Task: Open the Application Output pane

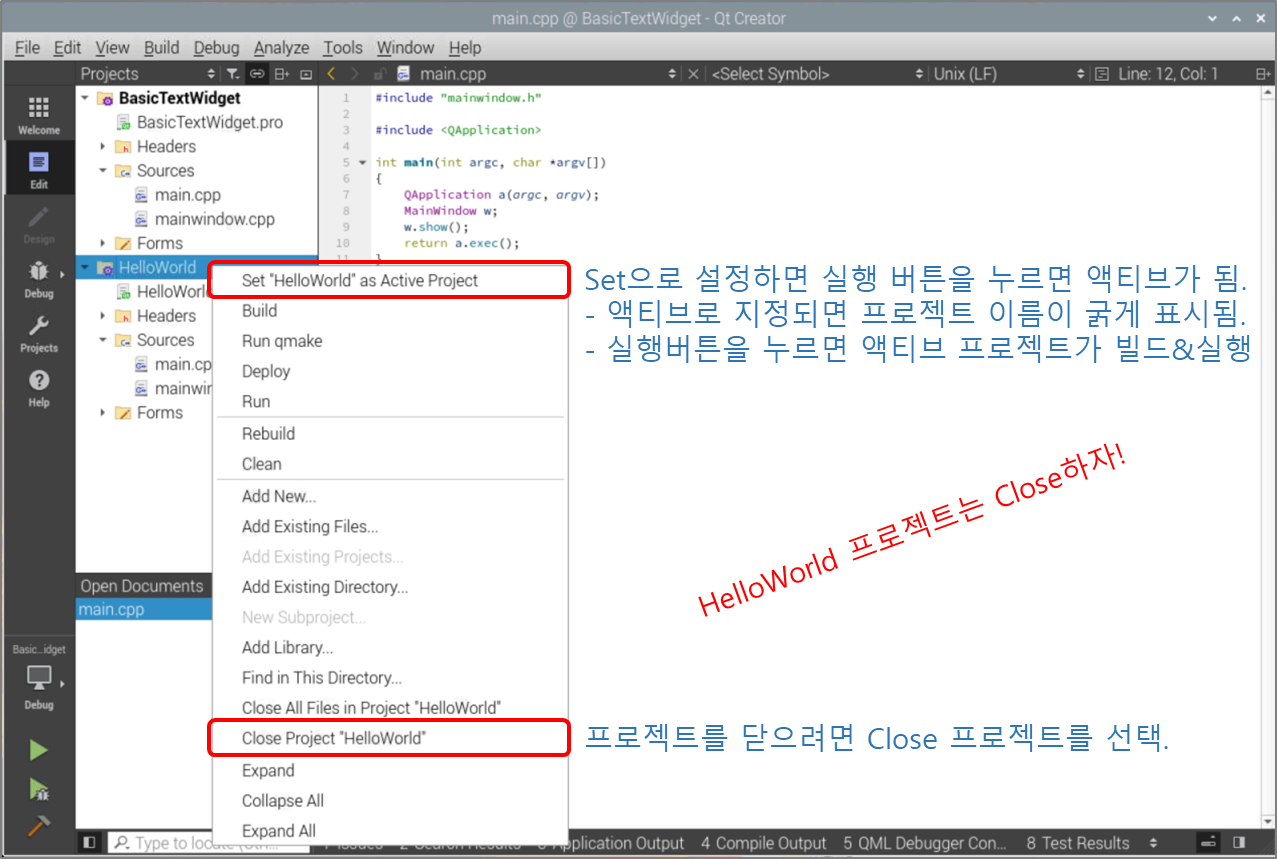Action: pyautogui.click(x=612, y=843)
